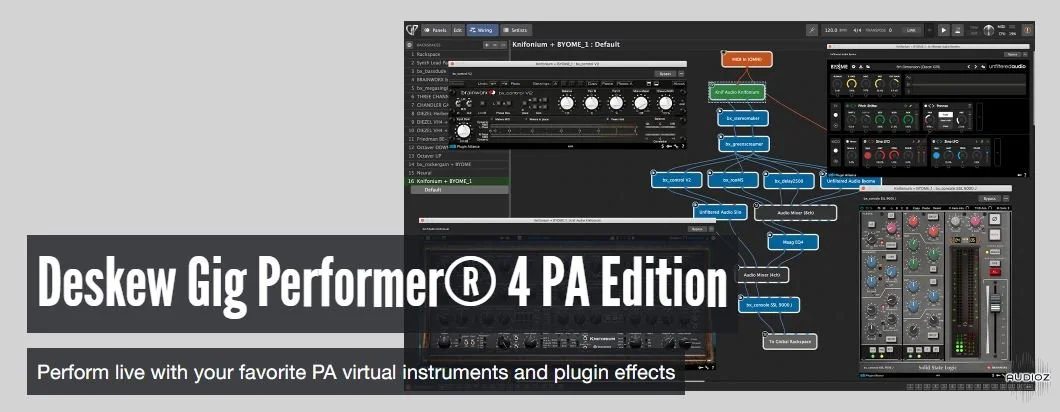
Task: Select the Audio Mixer (8ch) block
Action: click(795, 212)
